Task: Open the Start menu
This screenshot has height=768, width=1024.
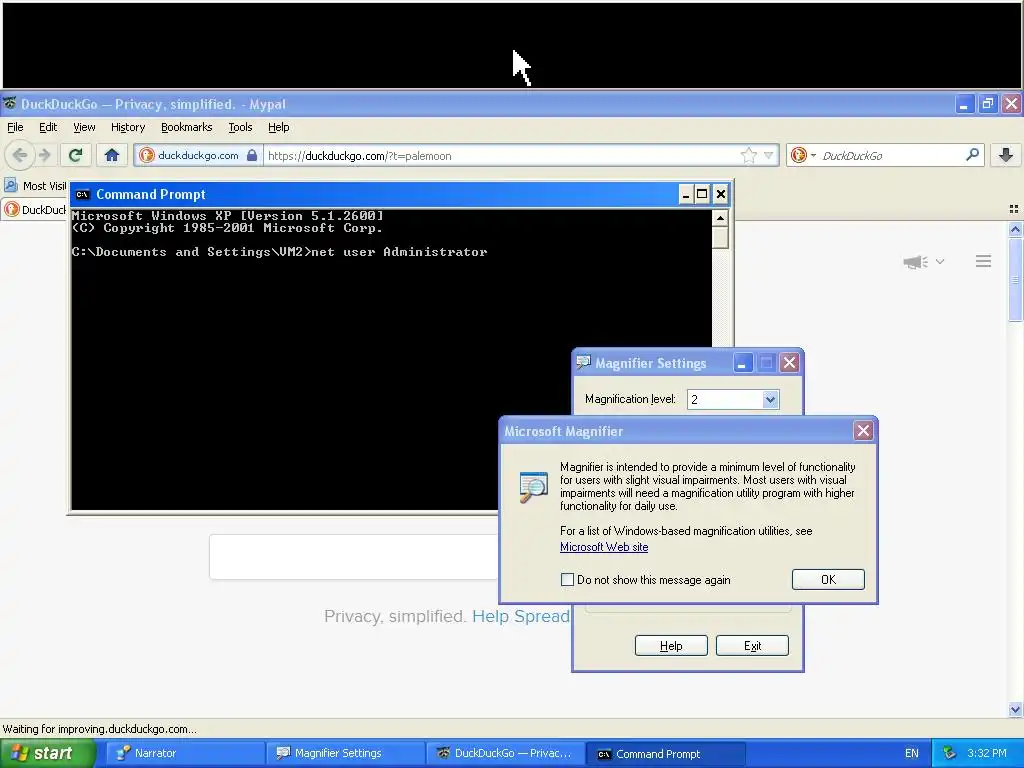Action: (47, 753)
